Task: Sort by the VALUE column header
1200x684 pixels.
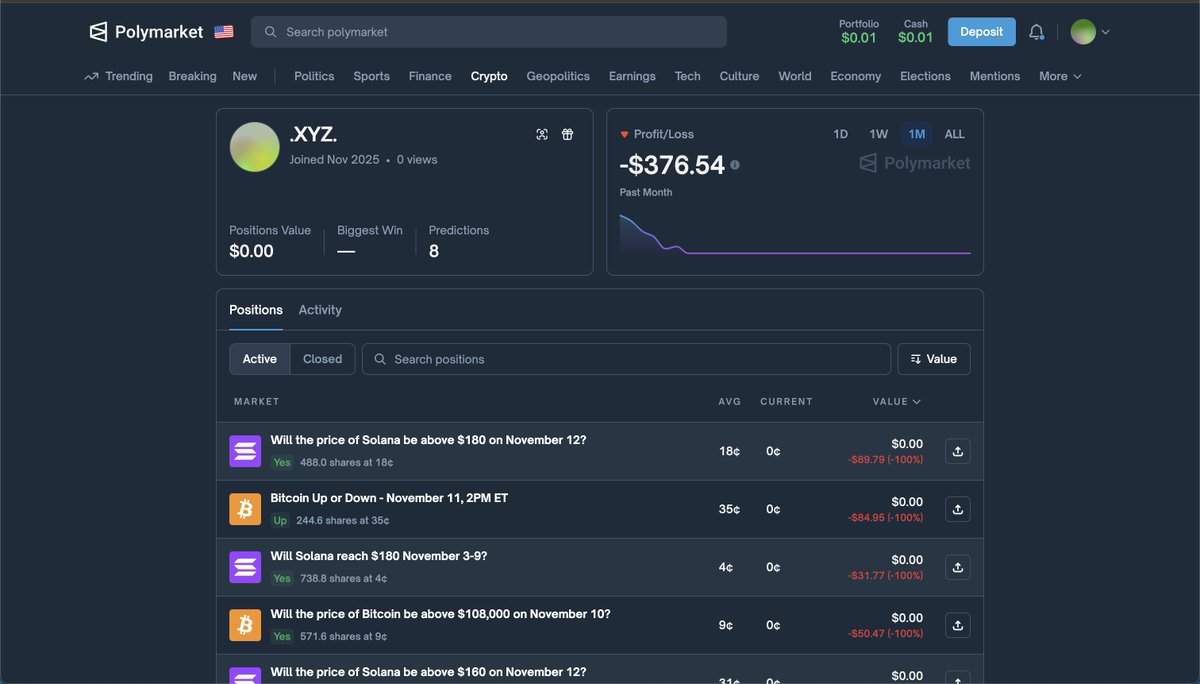Action: pos(897,401)
